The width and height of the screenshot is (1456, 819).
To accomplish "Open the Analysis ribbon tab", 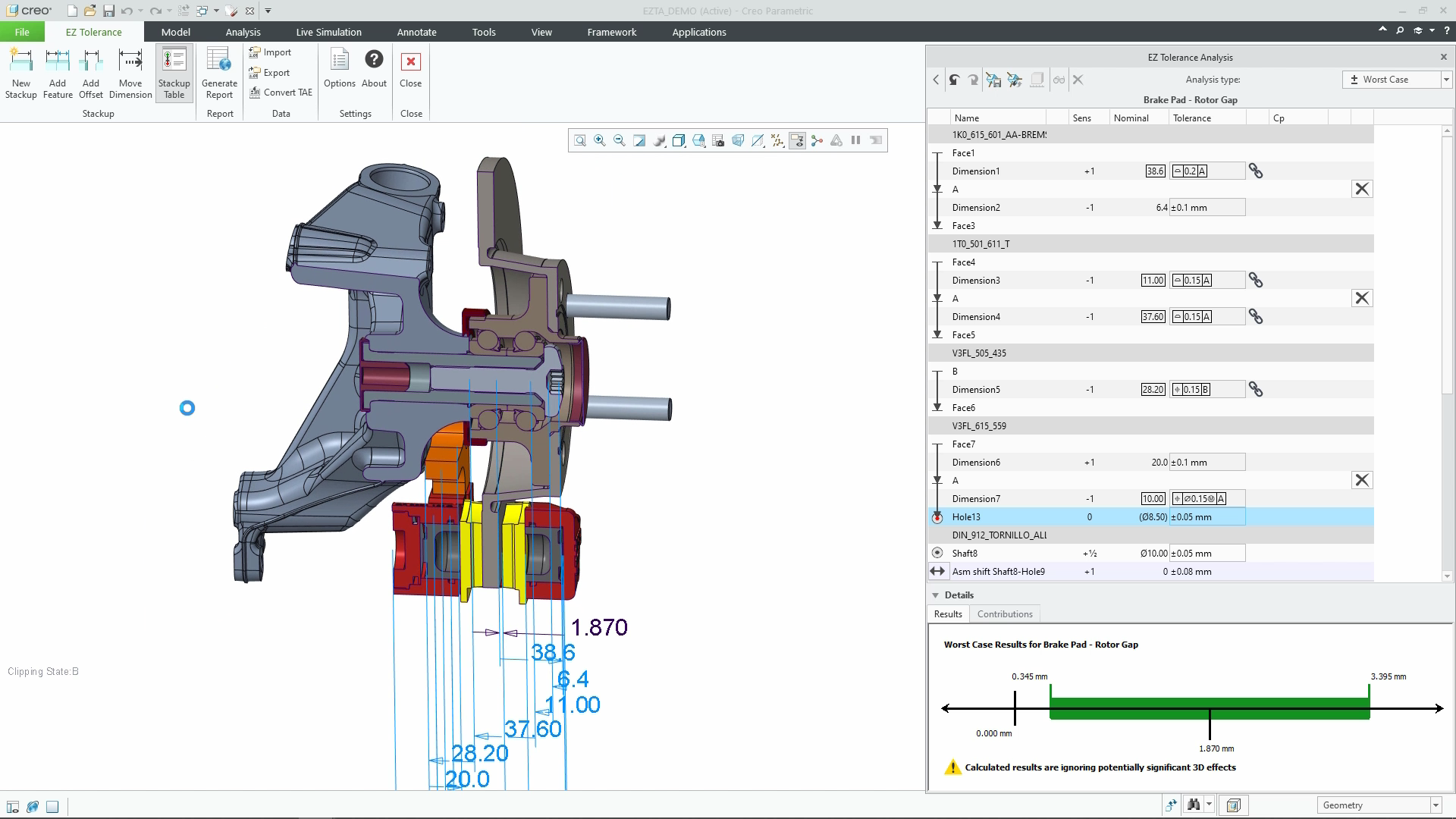I will click(243, 32).
